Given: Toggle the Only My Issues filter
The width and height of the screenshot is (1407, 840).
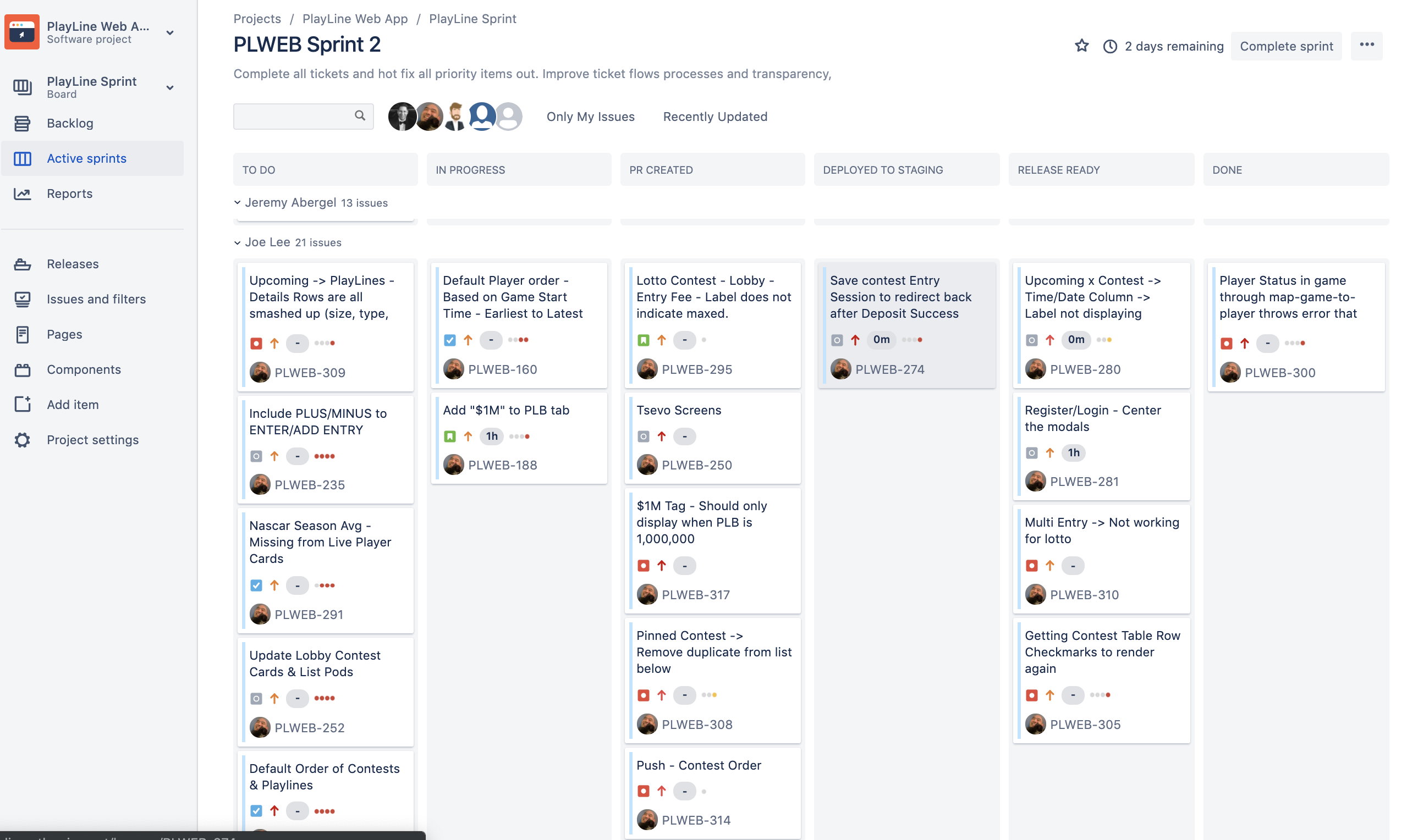Looking at the screenshot, I should 590,117.
